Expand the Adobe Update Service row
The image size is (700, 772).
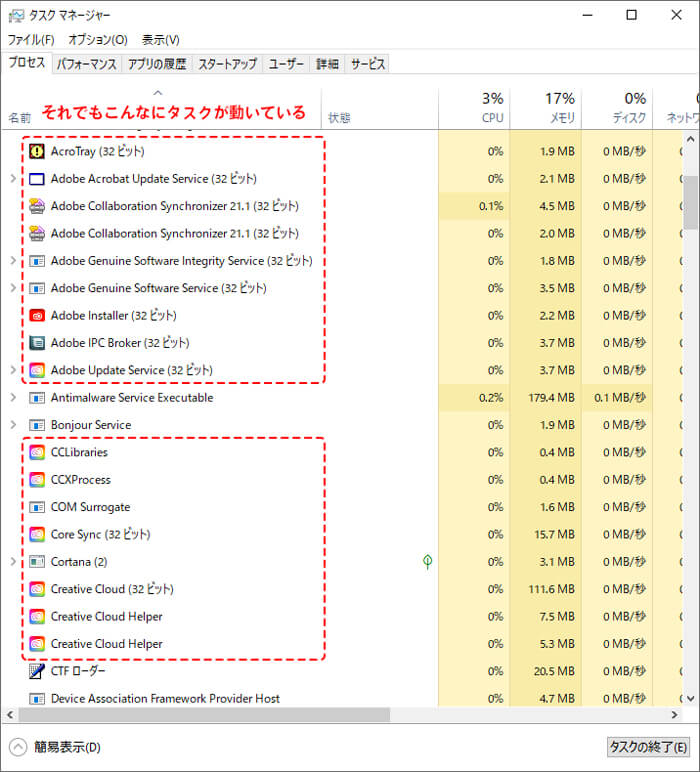tap(13, 370)
